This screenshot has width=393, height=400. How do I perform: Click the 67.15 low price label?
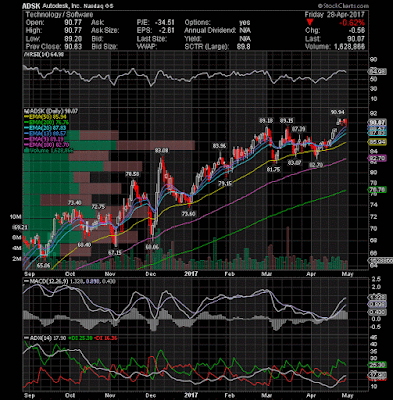pos(115,253)
